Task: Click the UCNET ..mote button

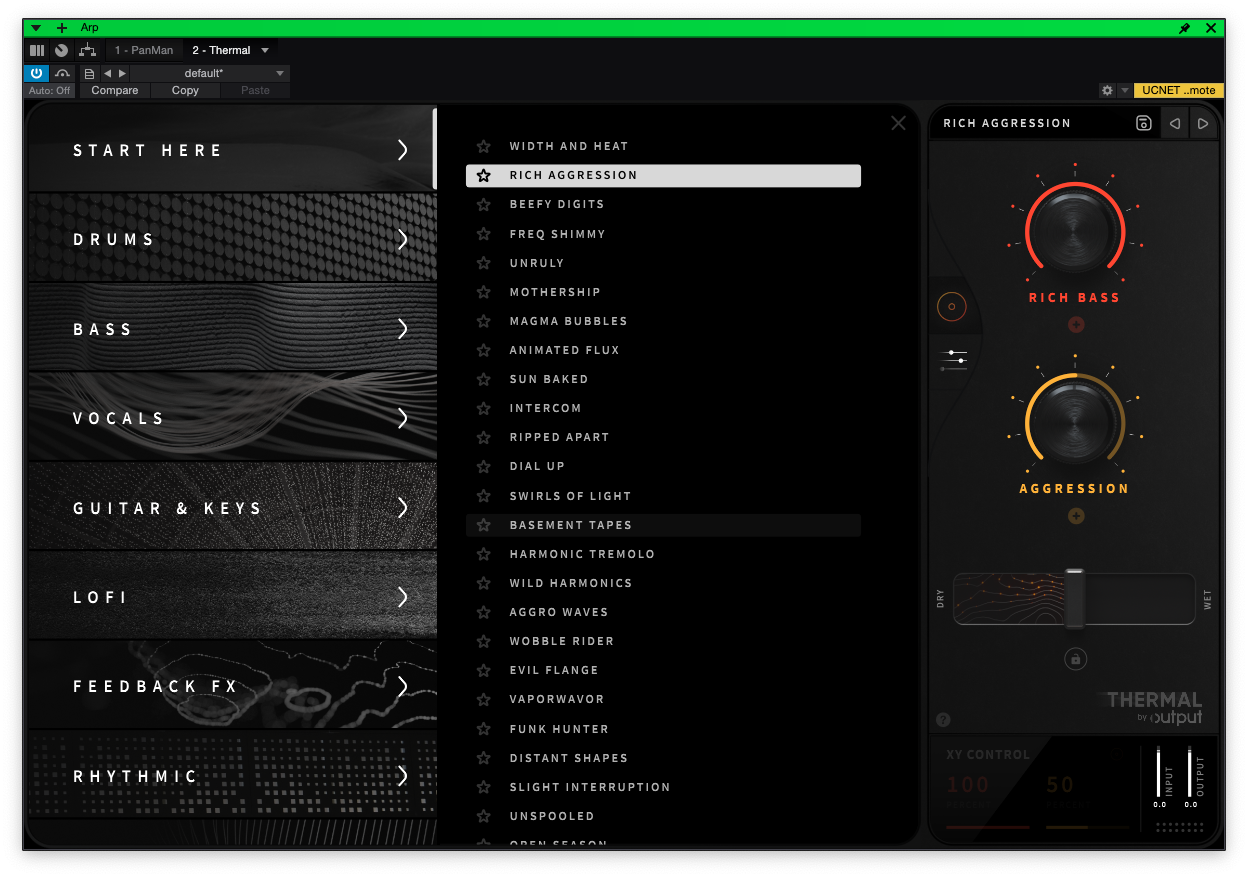Action: click(x=1179, y=90)
